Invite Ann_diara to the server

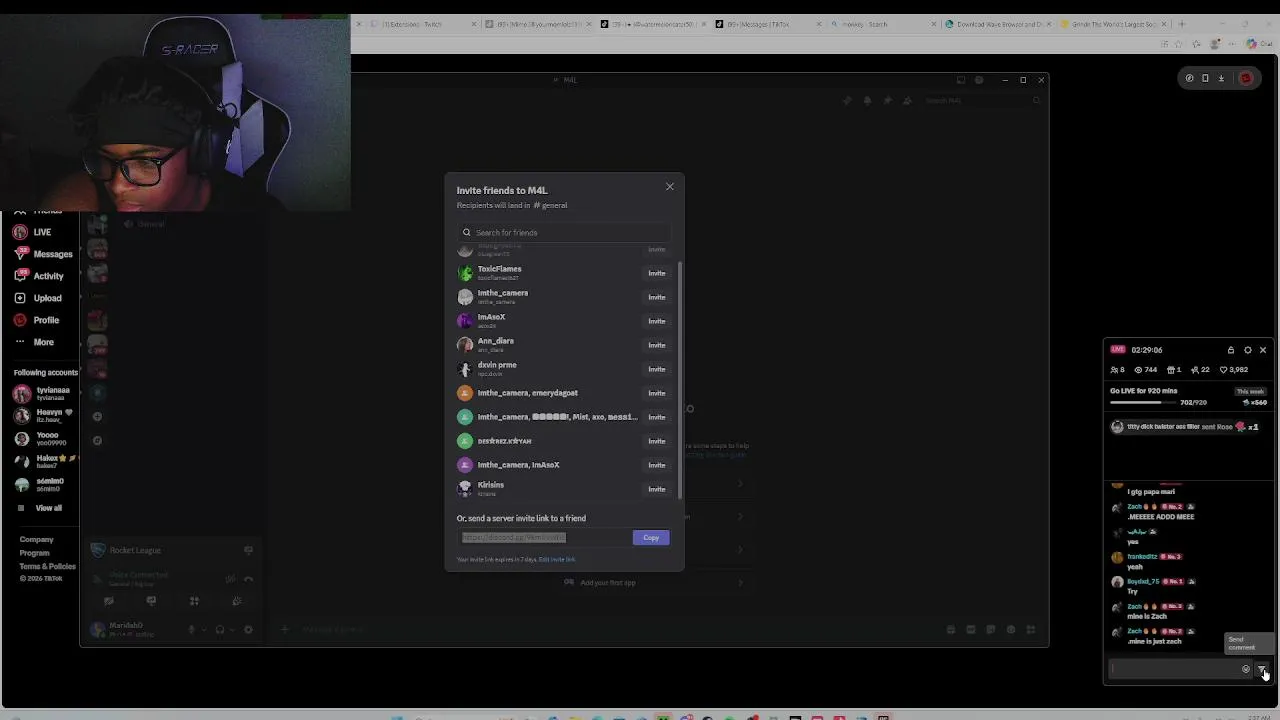click(656, 345)
